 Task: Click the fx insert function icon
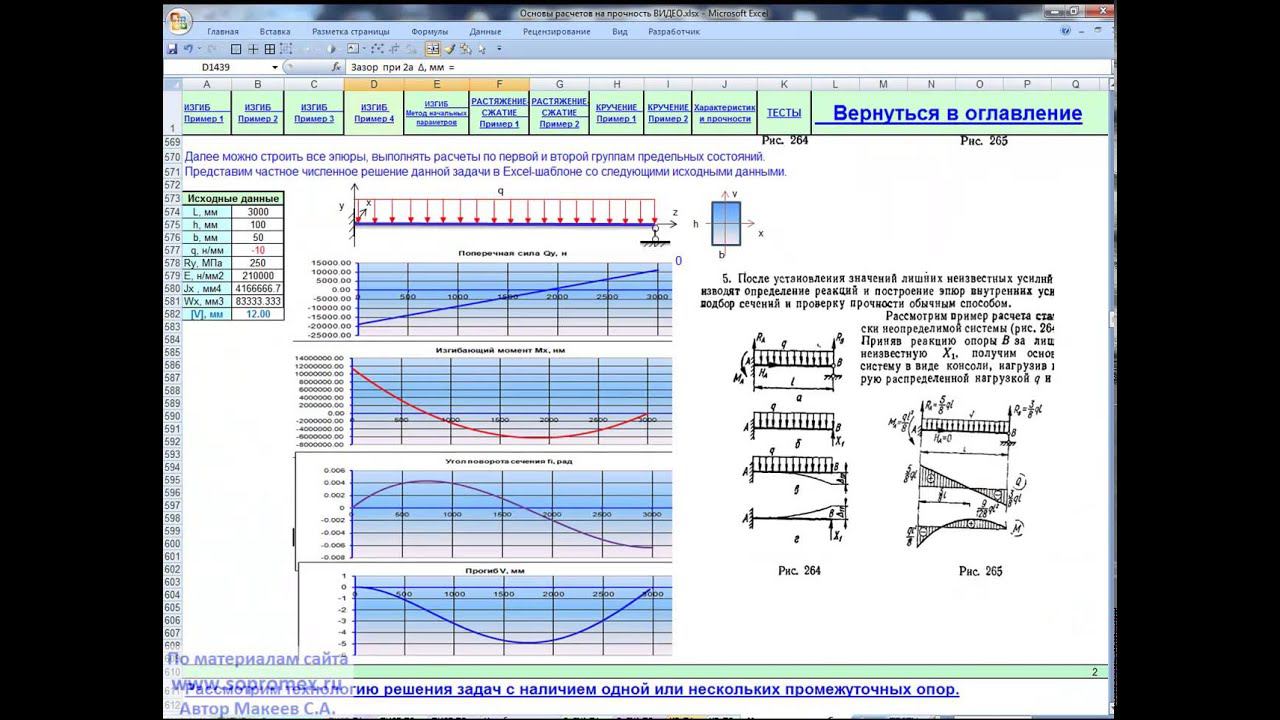click(x=336, y=67)
